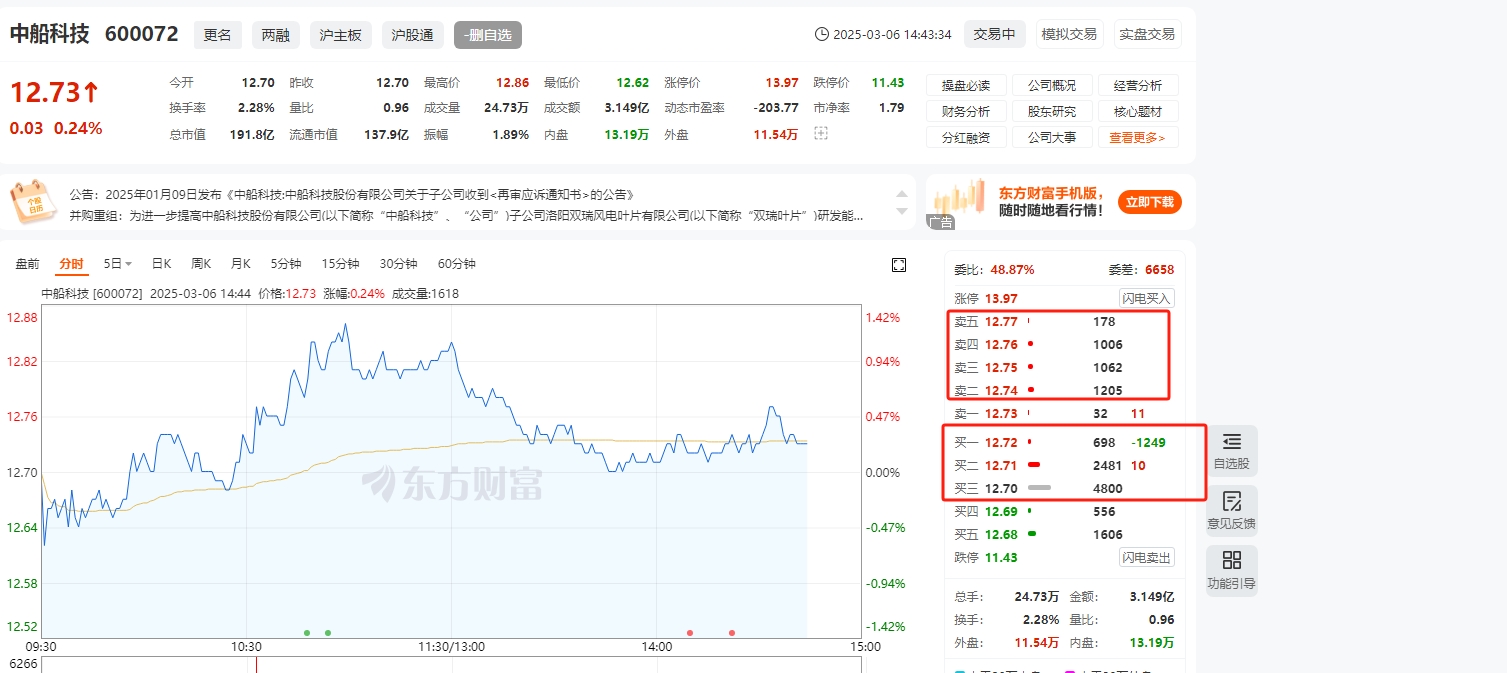This screenshot has height=673, width=1507.
Task: Open 功能引导 in the side toolbar
Action: click(1231, 571)
